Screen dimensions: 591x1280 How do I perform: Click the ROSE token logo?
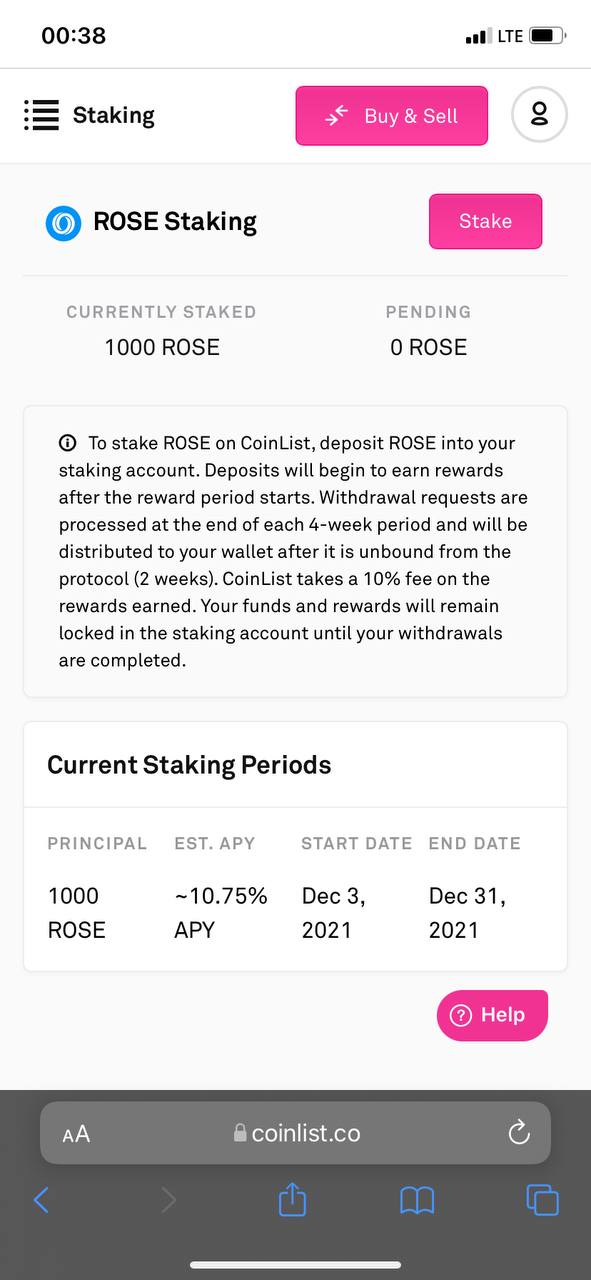pos(64,222)
